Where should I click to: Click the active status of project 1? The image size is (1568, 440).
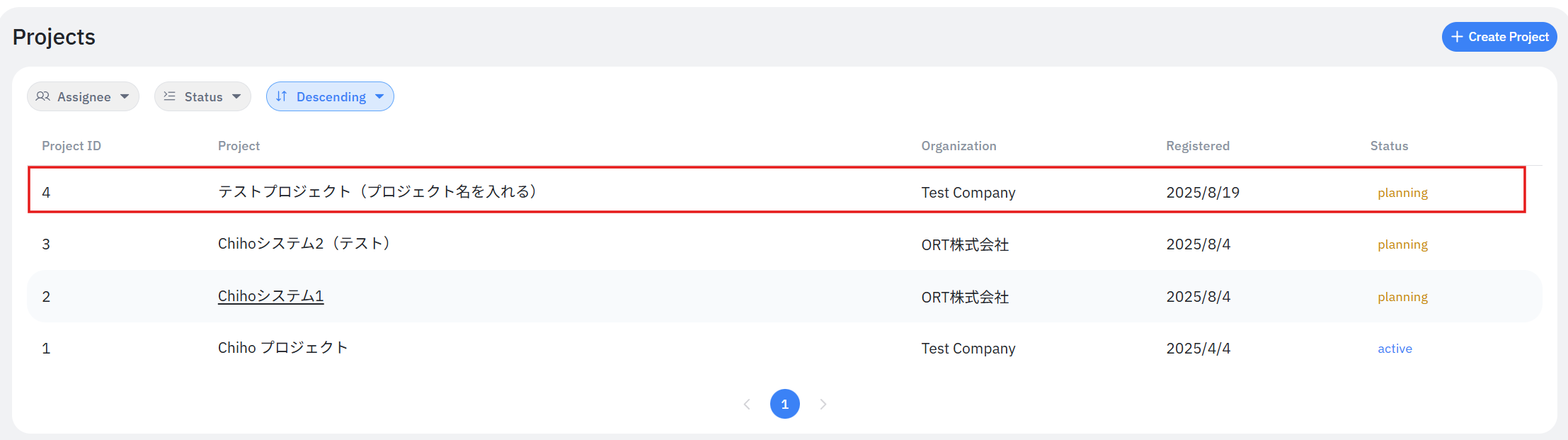(1395, 349)
